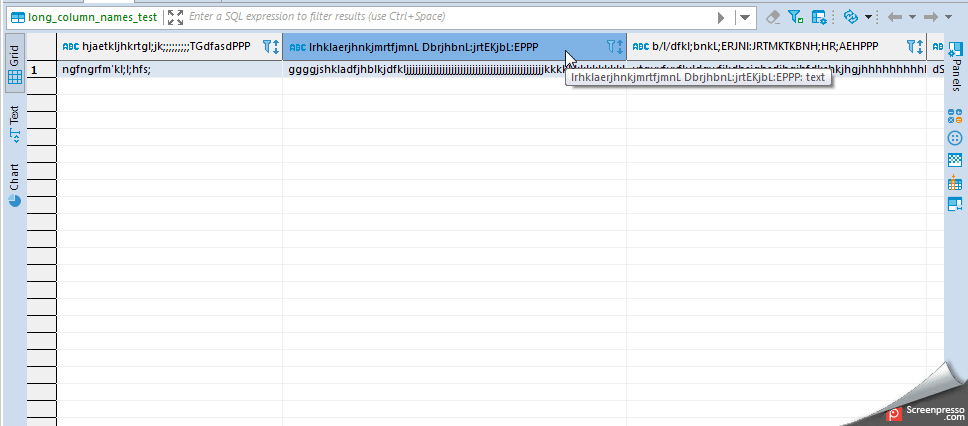
Task: Select cell starting with ggggjshkladfjhblkjdfkl
Action: click(x=454, y=70)
